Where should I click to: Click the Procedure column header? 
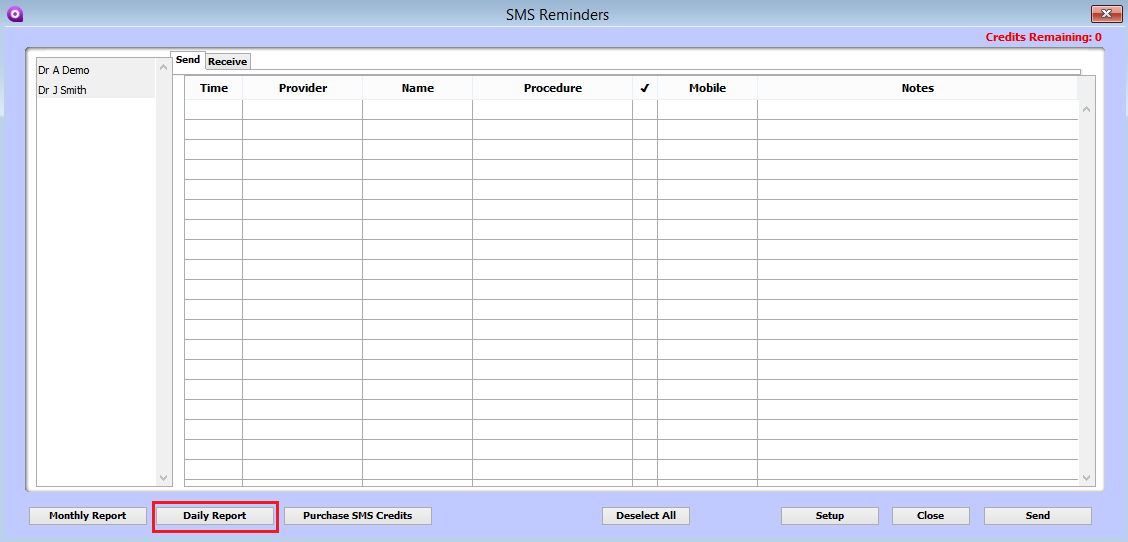552,88
